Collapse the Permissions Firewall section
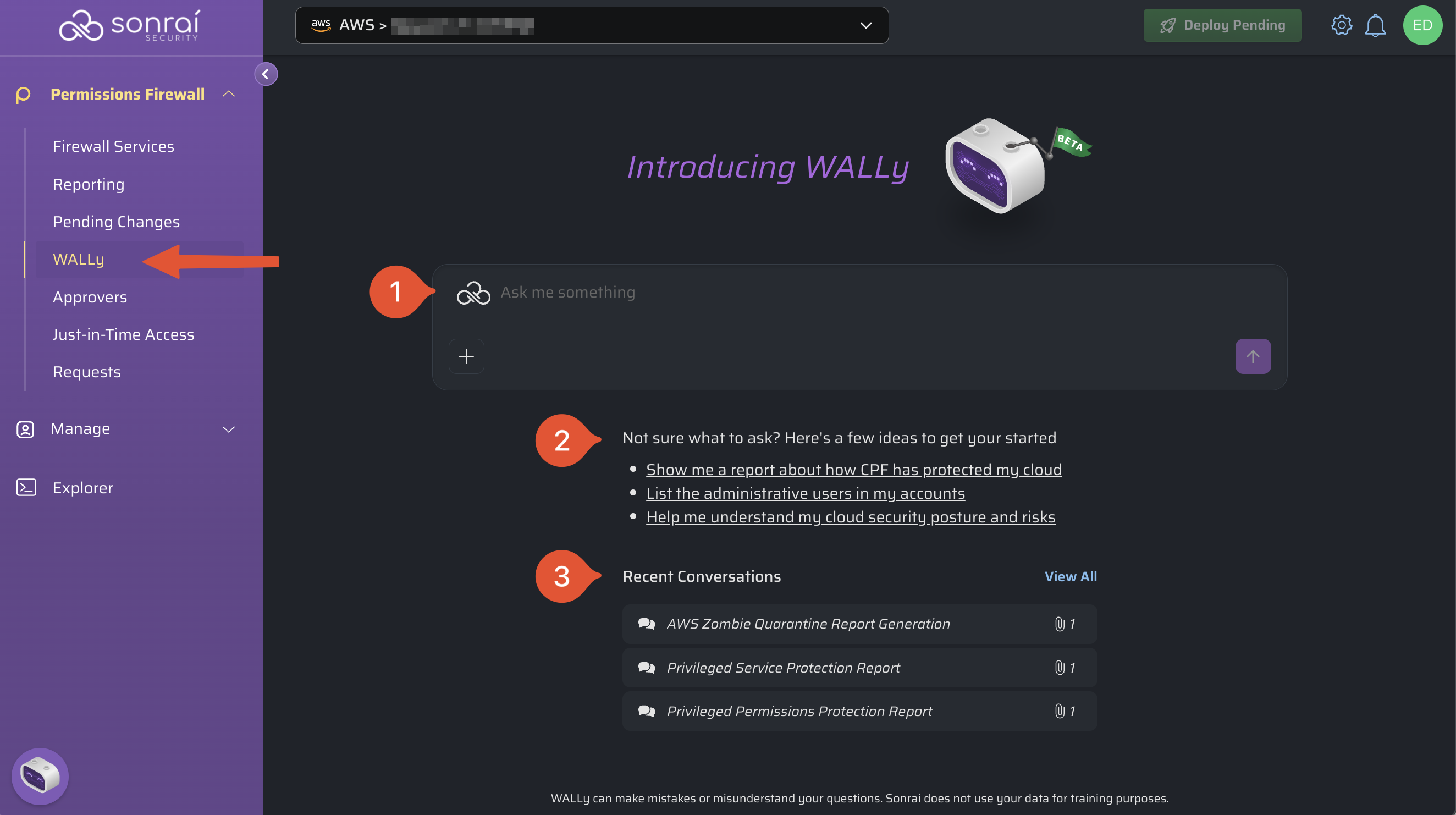The height and width of the screenshot is (815, 1456). click(x=229, y=94)
